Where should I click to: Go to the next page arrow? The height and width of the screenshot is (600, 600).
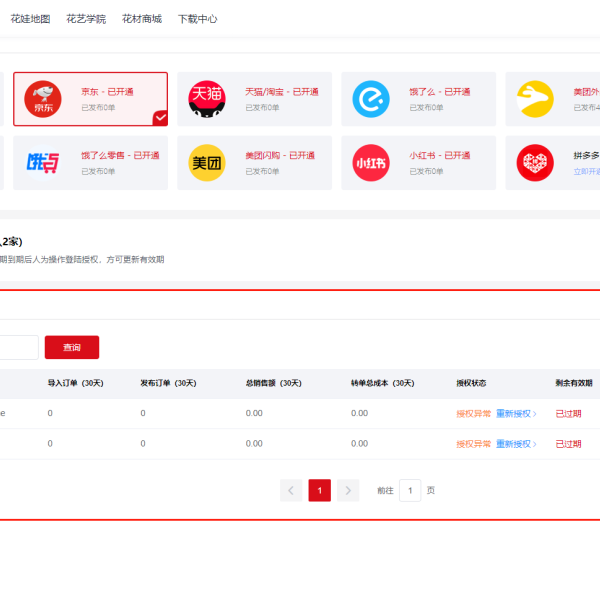click(348, 490)
